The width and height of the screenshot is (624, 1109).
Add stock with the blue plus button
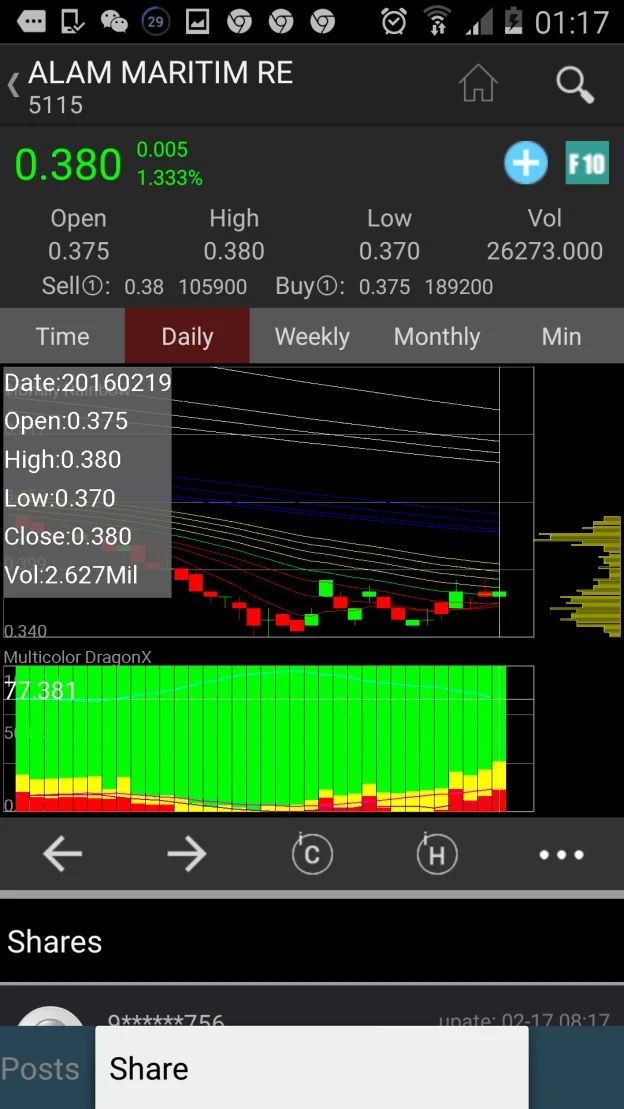pyautogui.click(x=526, y=163)
